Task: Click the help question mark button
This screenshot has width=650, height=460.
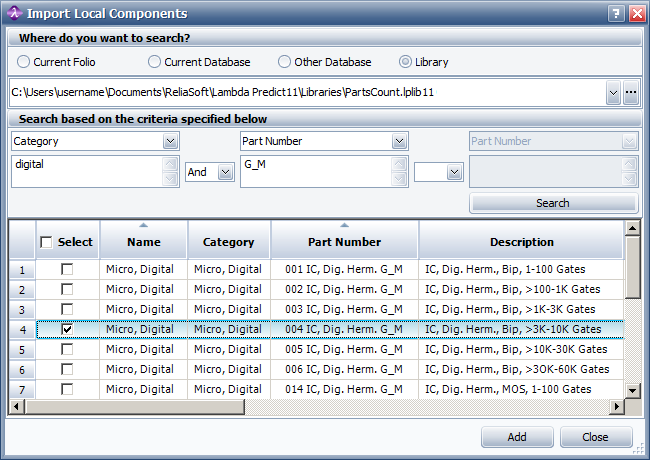Action: pos(617,13)
